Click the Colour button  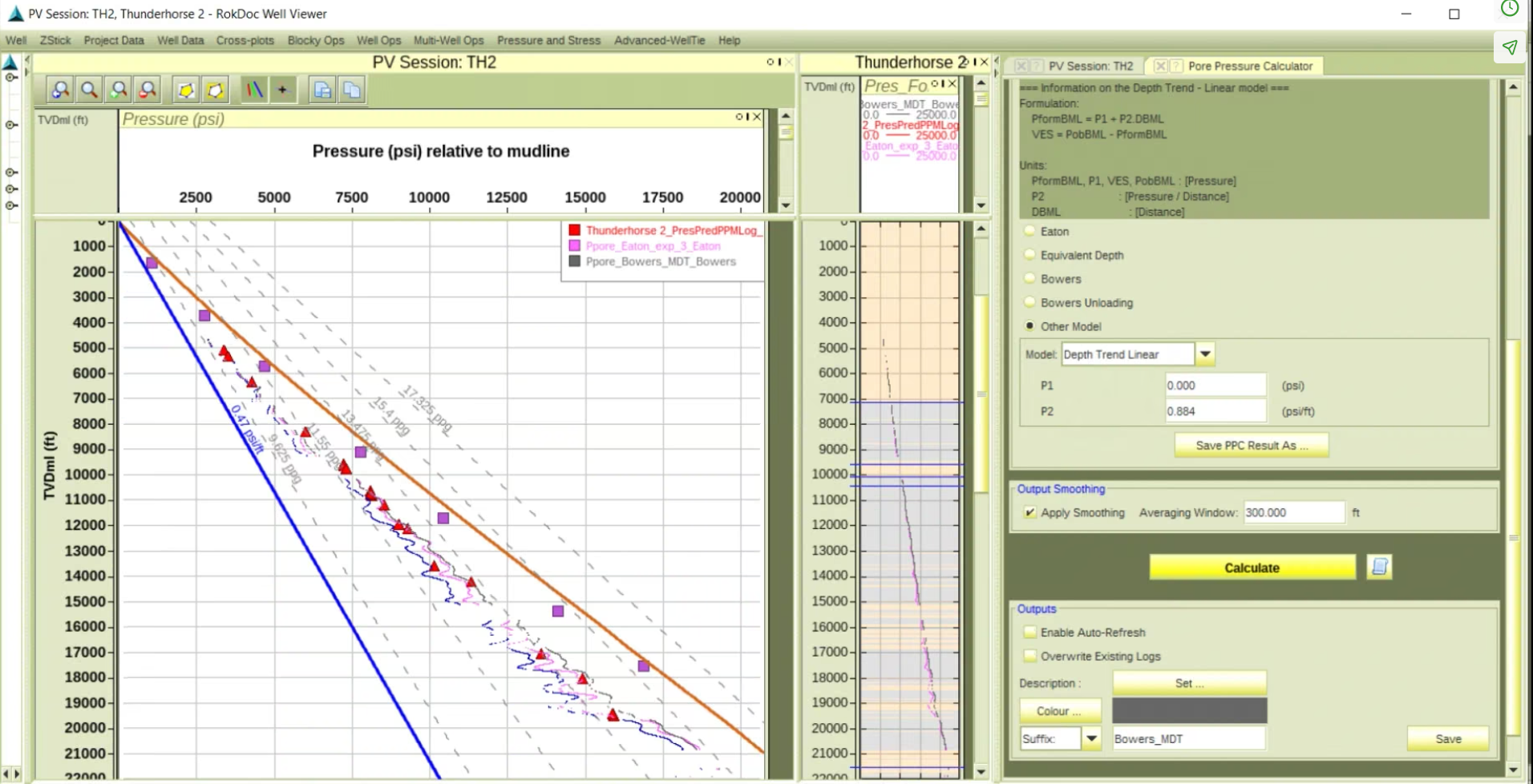pos(1060,711)
